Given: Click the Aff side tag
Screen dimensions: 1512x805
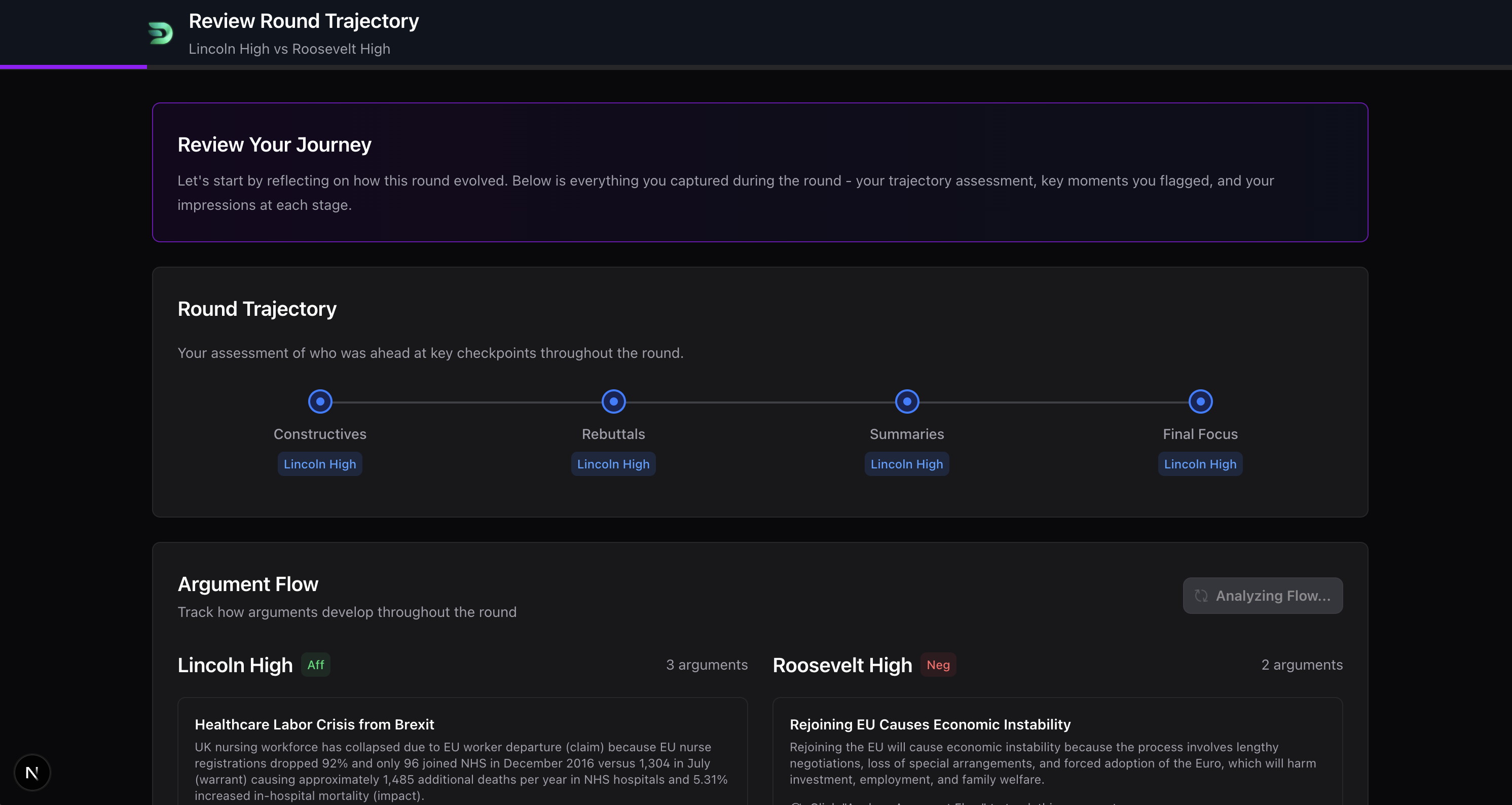Looking at the screenshot, I should 316,665.
